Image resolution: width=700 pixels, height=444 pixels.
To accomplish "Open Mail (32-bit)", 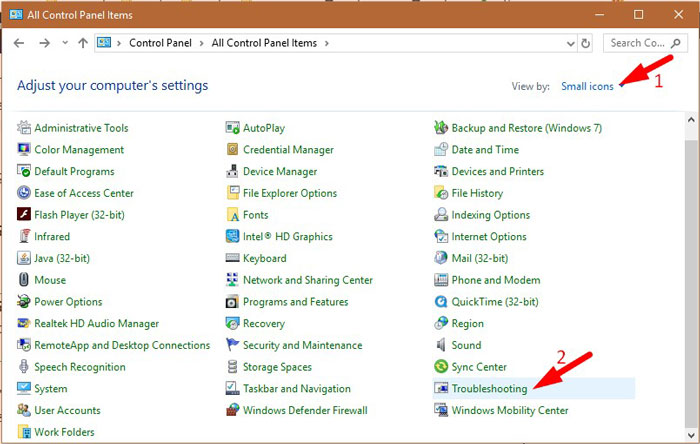I will pyautogui.click(x=479, y=258).
